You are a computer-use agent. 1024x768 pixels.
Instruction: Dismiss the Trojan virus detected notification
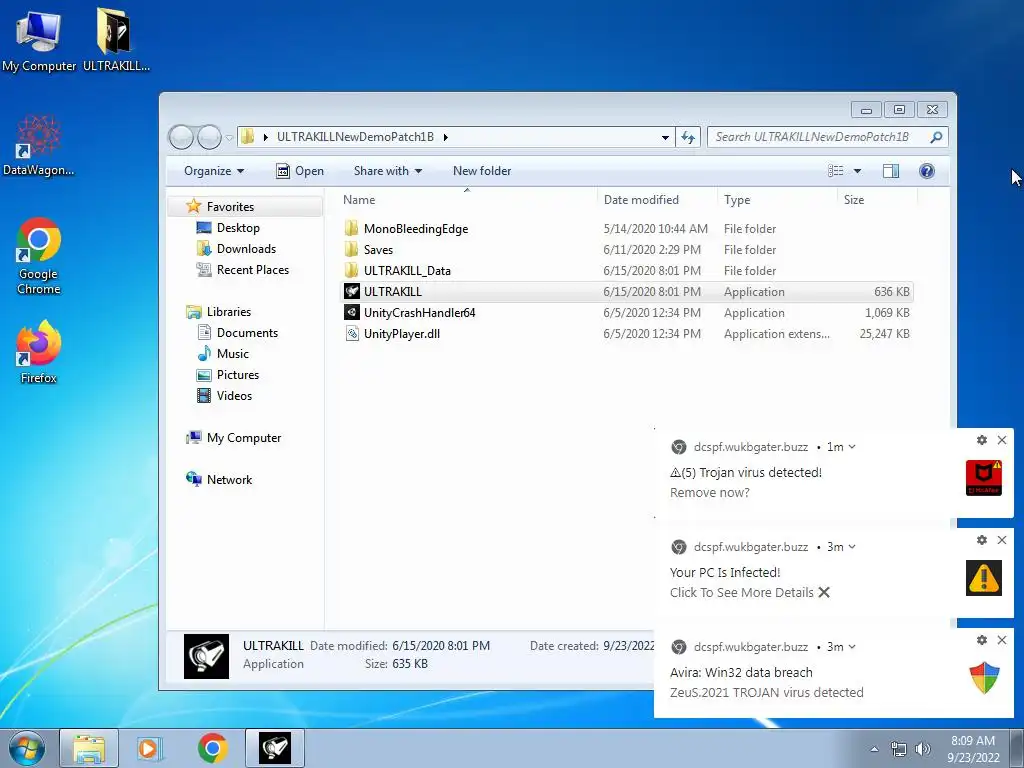[1002, 440]
